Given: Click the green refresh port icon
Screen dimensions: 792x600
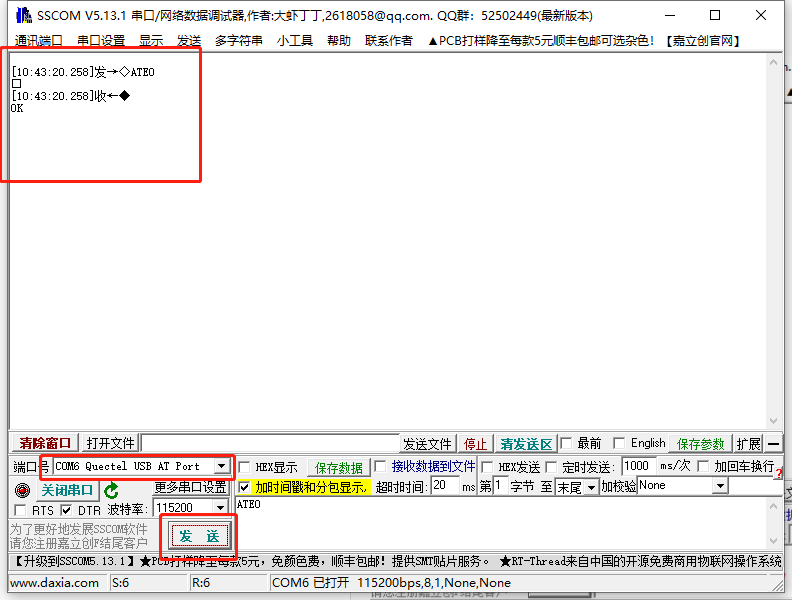Looking at the screenshot, I should pyautogui.click(x=111, y=490).
